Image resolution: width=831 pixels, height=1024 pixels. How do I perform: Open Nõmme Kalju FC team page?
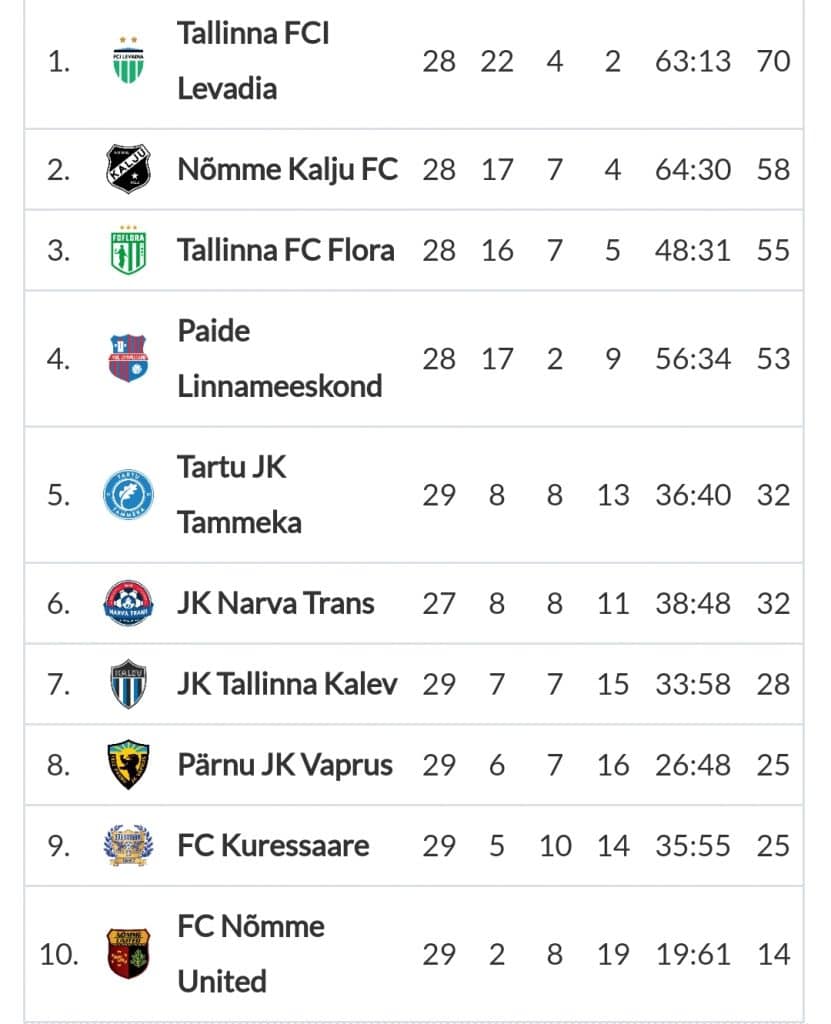287,170
